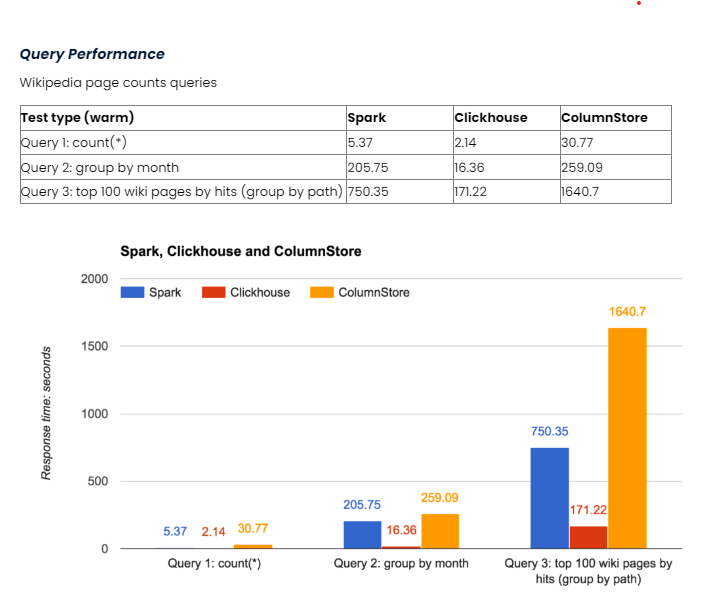Viewport: 726px width, 592px height.
Task: Click the 1500 y-axis tick label
Action: tap(94, 346)
